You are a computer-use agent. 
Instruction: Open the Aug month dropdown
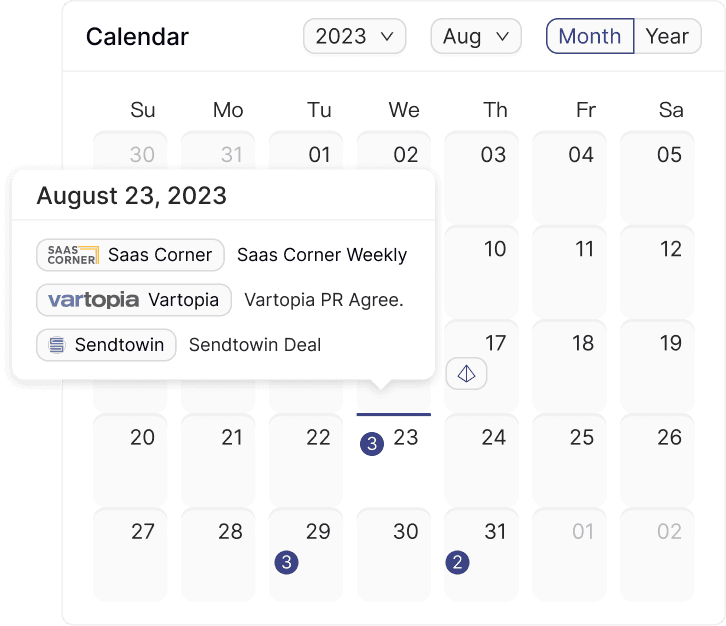[x=476, y=37]
